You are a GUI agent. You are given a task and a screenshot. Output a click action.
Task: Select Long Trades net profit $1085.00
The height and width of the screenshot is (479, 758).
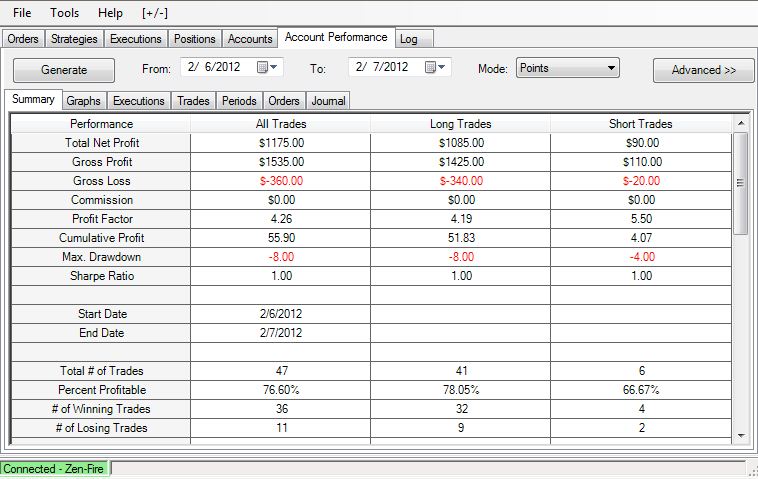pyautogui.click(x=461, y=143)
